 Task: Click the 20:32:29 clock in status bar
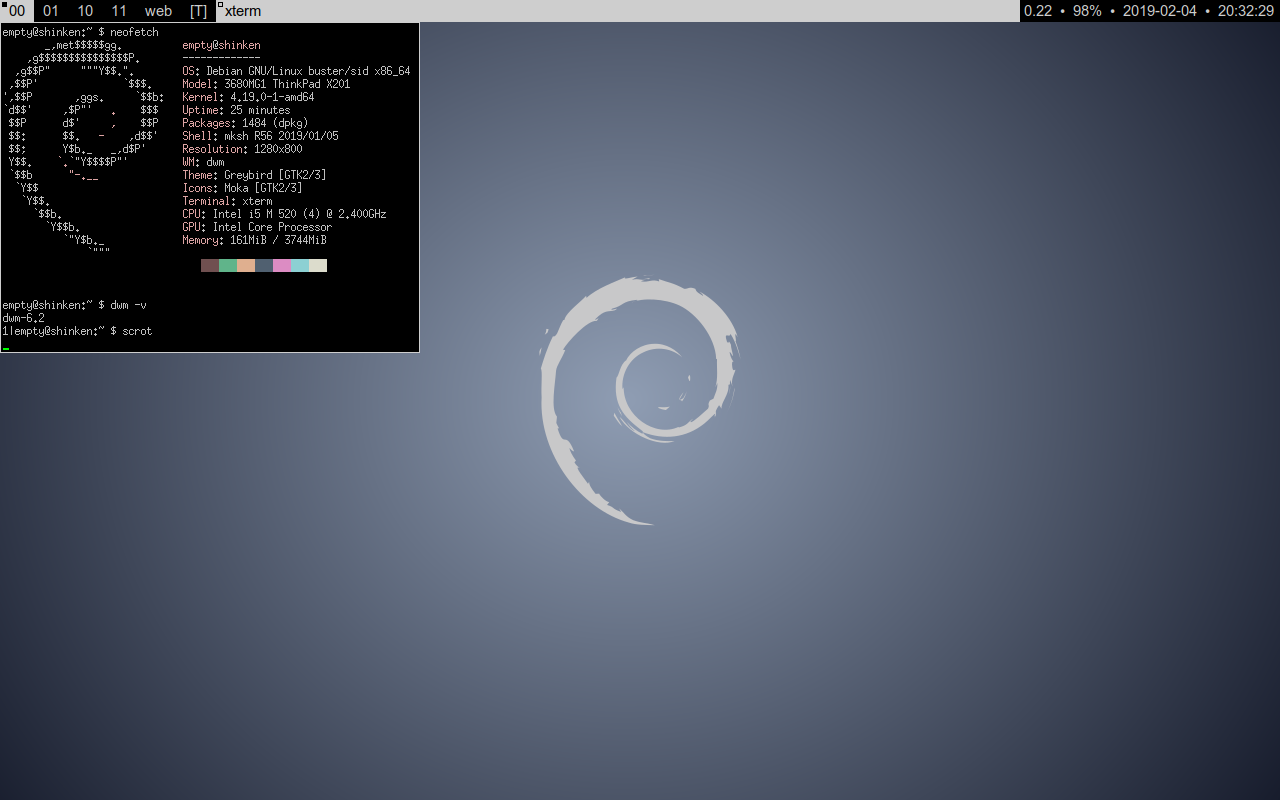coord(1246,11)
